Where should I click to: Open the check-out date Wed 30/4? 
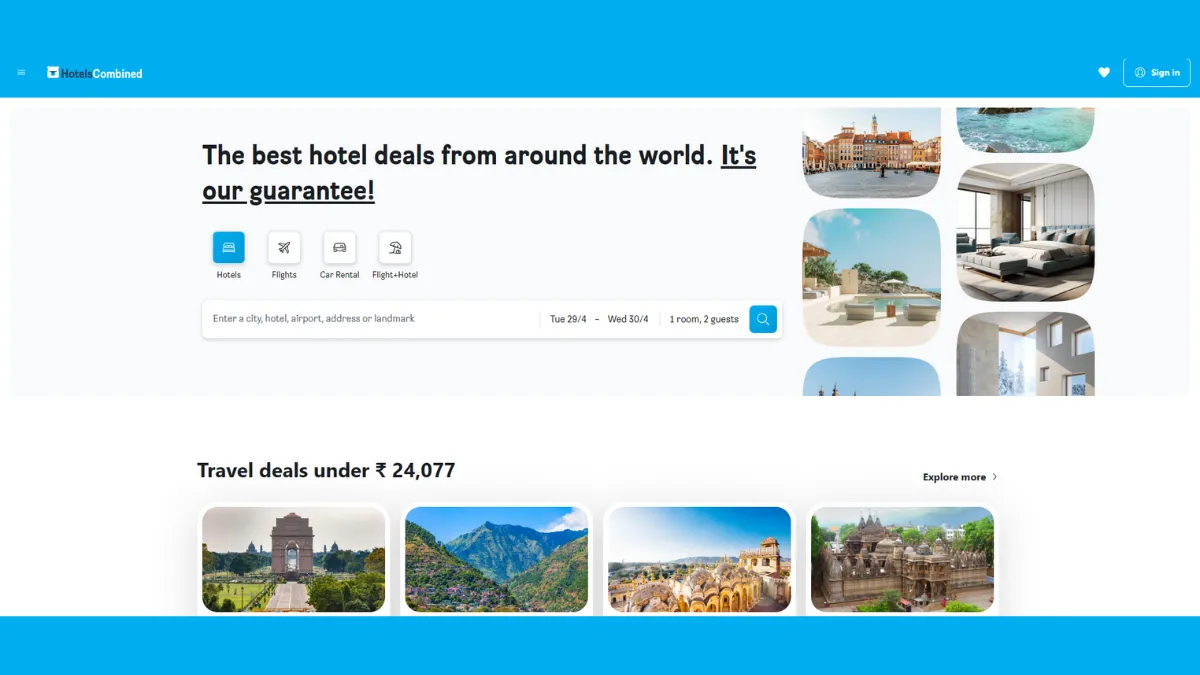[628, 319]
